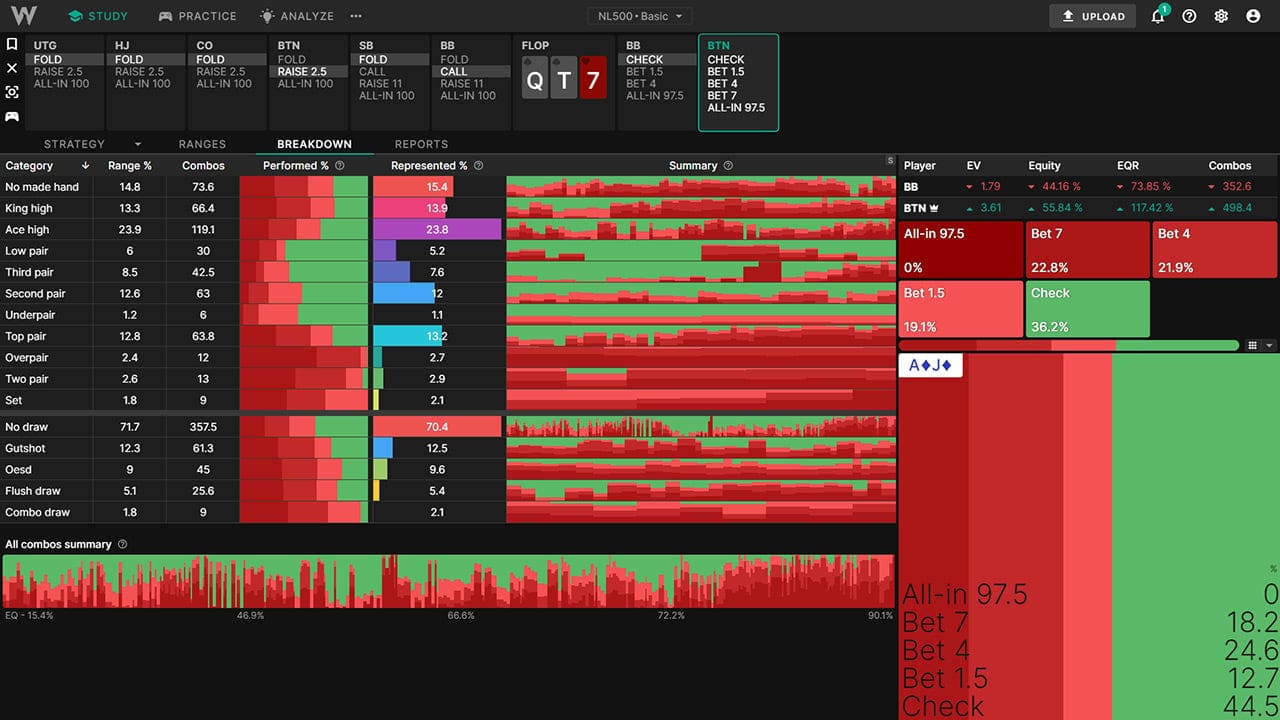Click the overall strategy frequency bar
Image resolution: width=1280 pixels, height=720 pixels.
[1069, 346]
